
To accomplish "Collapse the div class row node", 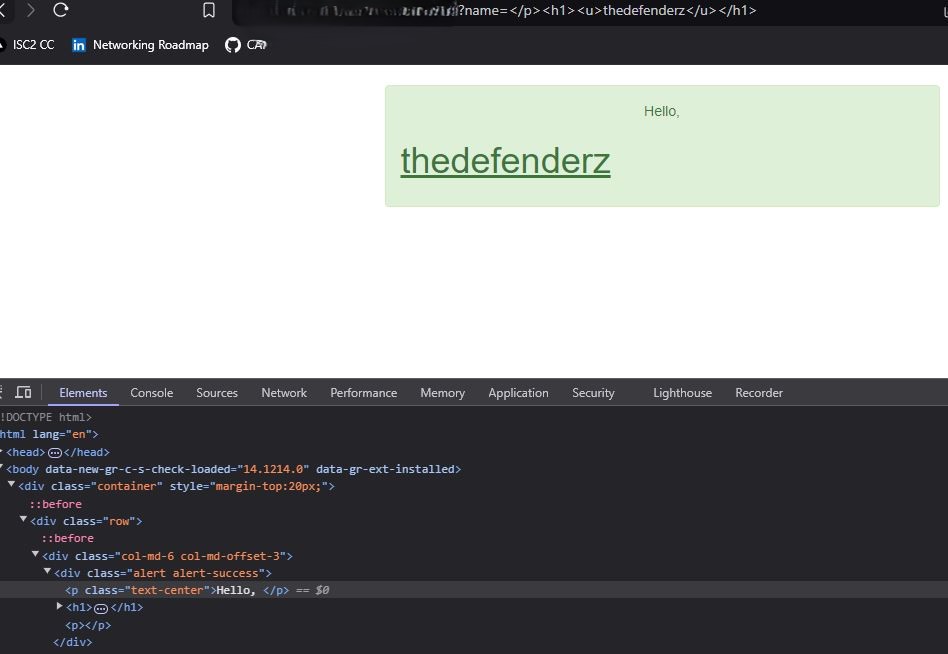I will click(23, 519).
